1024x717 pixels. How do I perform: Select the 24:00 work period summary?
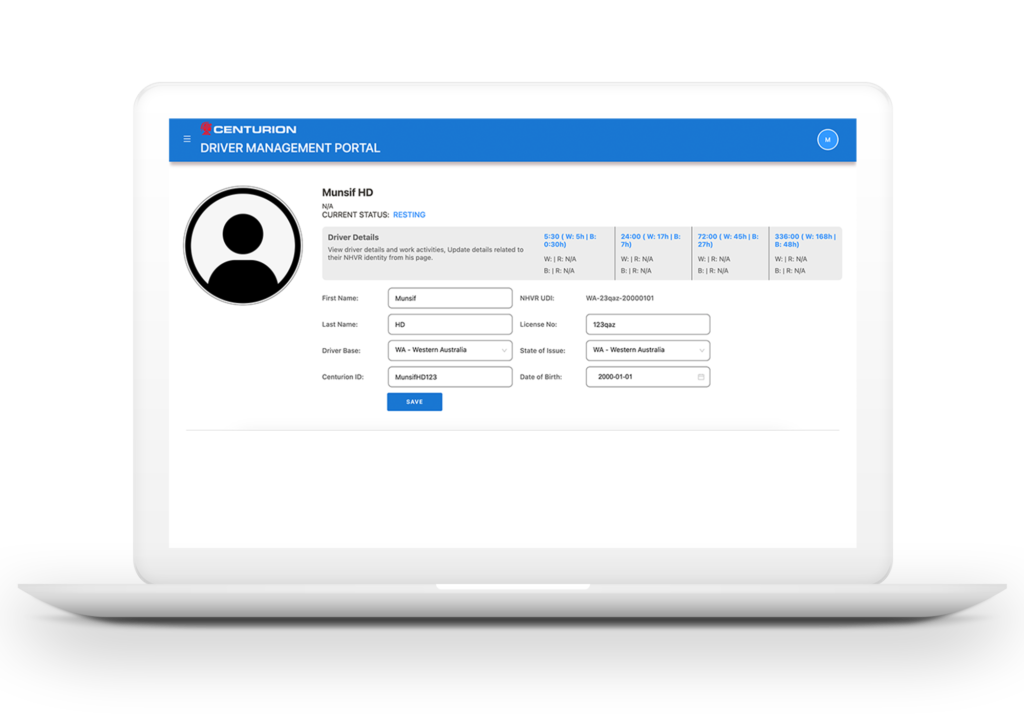[650, 241]
